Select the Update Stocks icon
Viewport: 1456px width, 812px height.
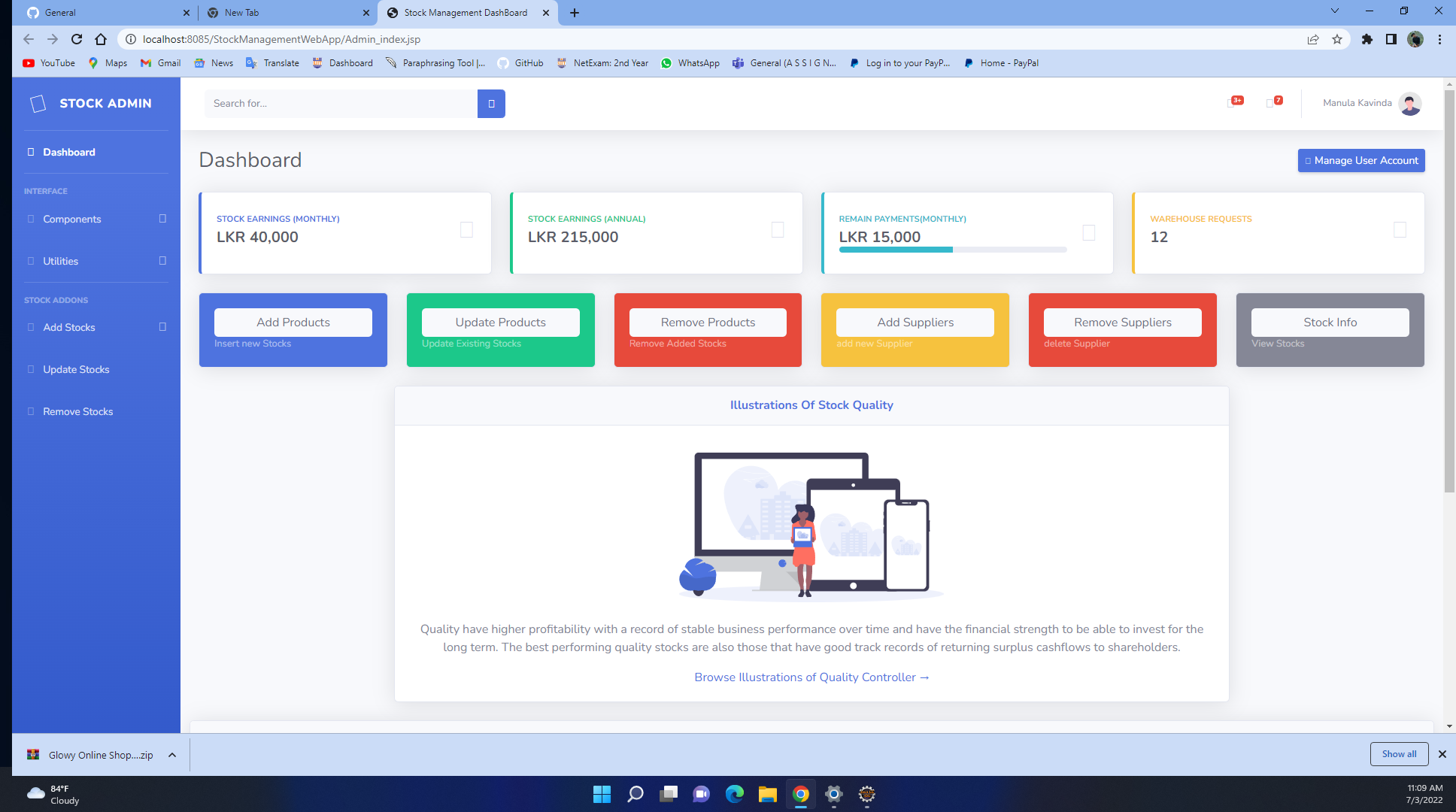click(x=30, y=369)
